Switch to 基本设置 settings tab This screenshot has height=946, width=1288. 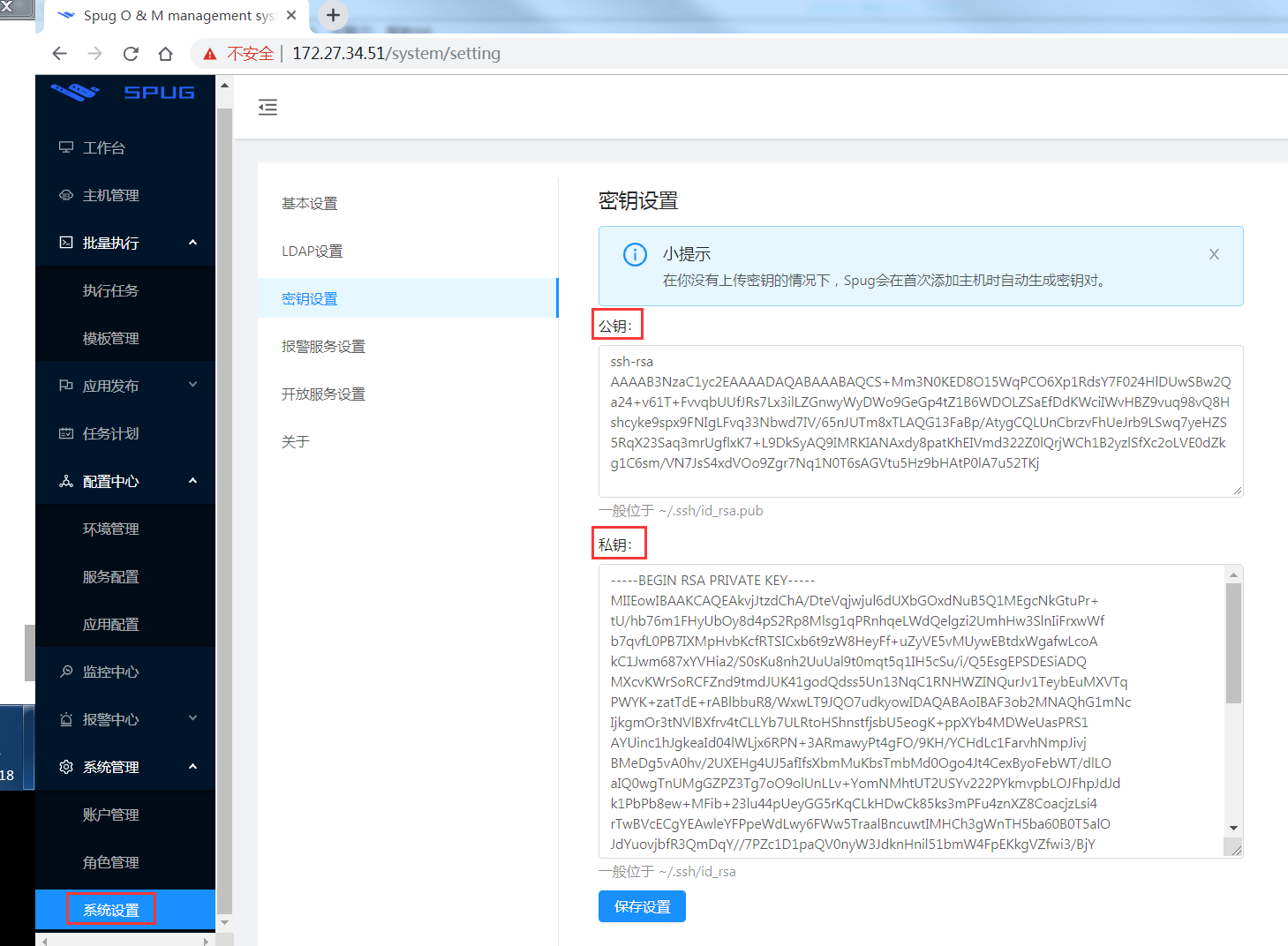408,203
